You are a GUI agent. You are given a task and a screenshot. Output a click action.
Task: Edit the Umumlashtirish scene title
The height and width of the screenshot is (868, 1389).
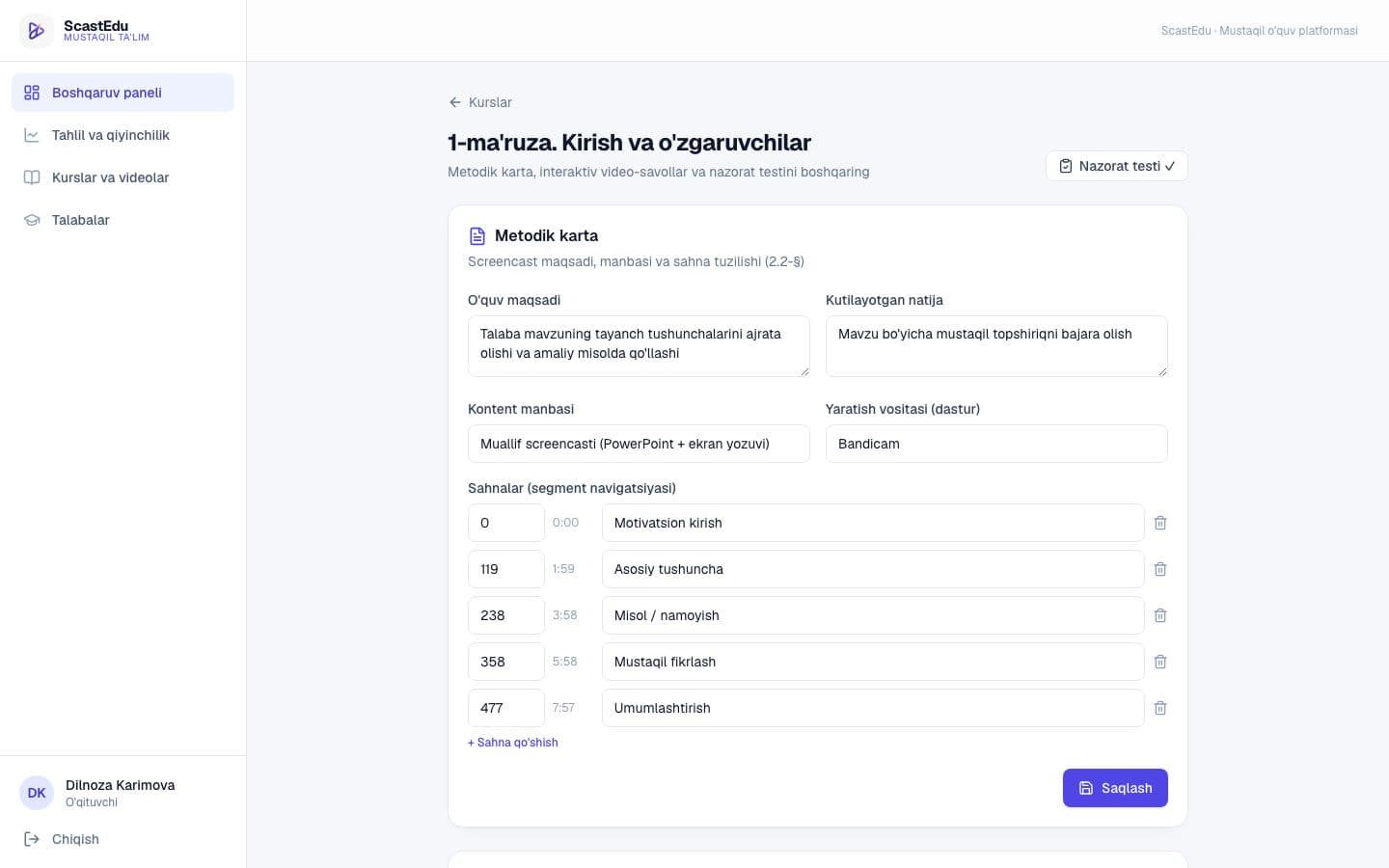(873, 708)
